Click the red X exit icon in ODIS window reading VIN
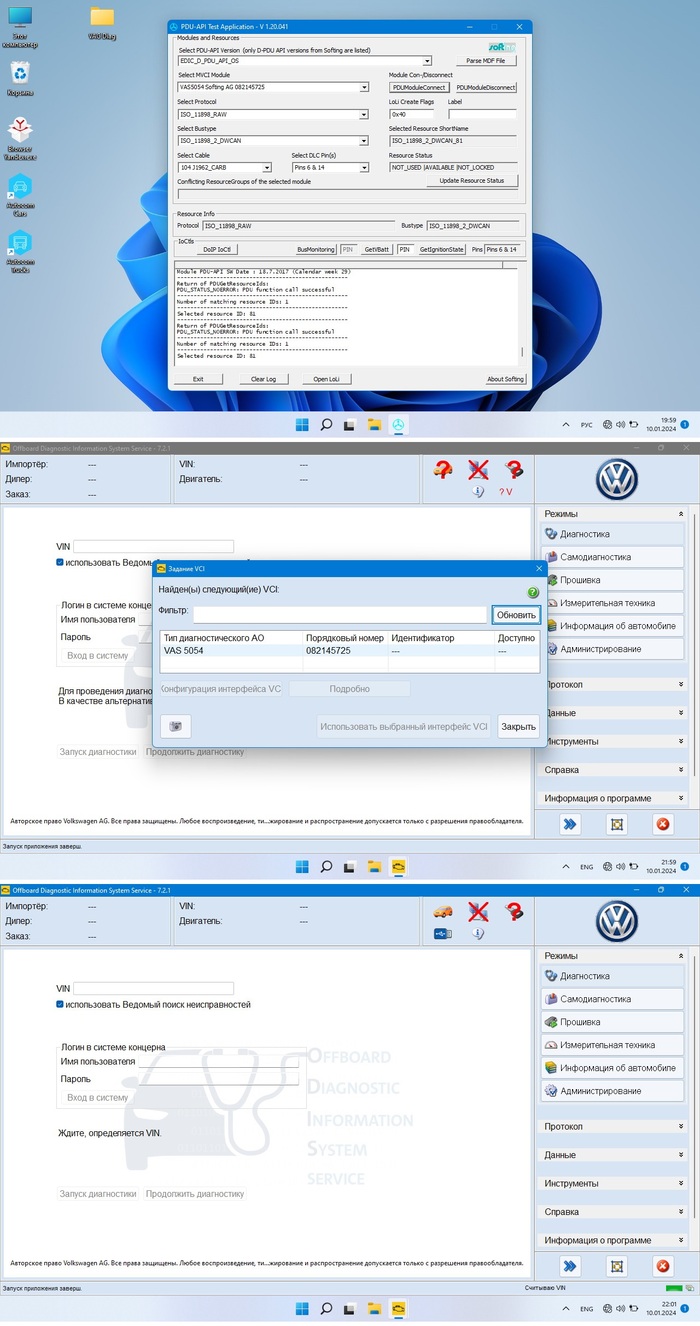Viewport: 700px width, 1326px height. (662, 1266)
